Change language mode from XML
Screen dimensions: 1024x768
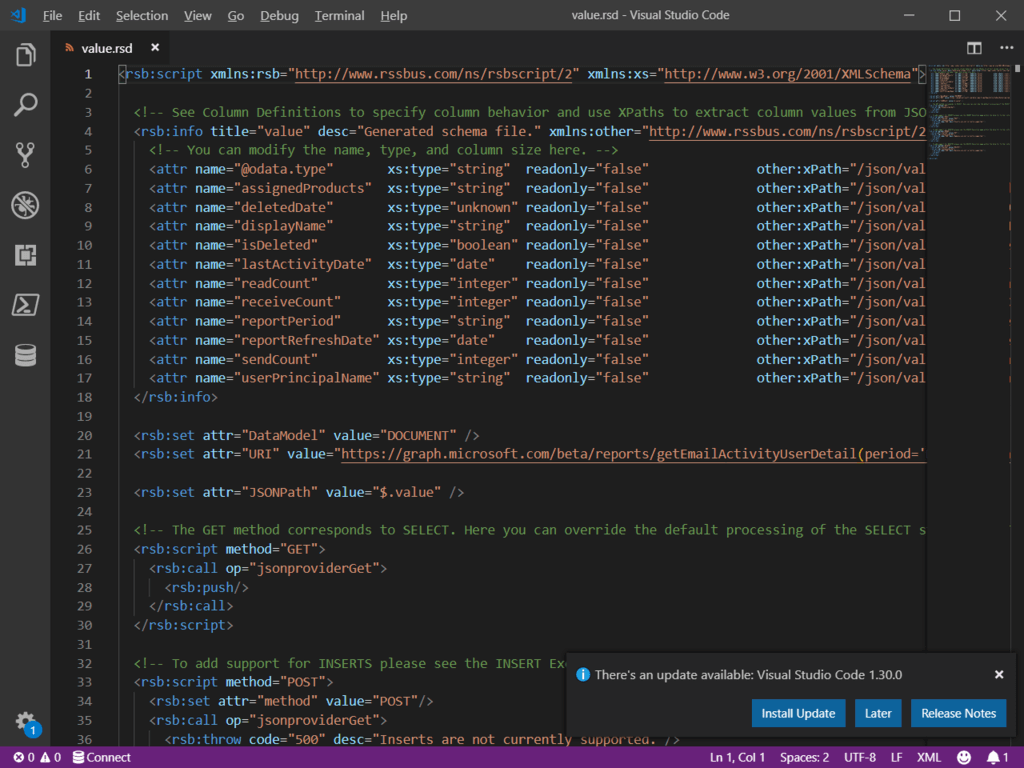point(929,757)
